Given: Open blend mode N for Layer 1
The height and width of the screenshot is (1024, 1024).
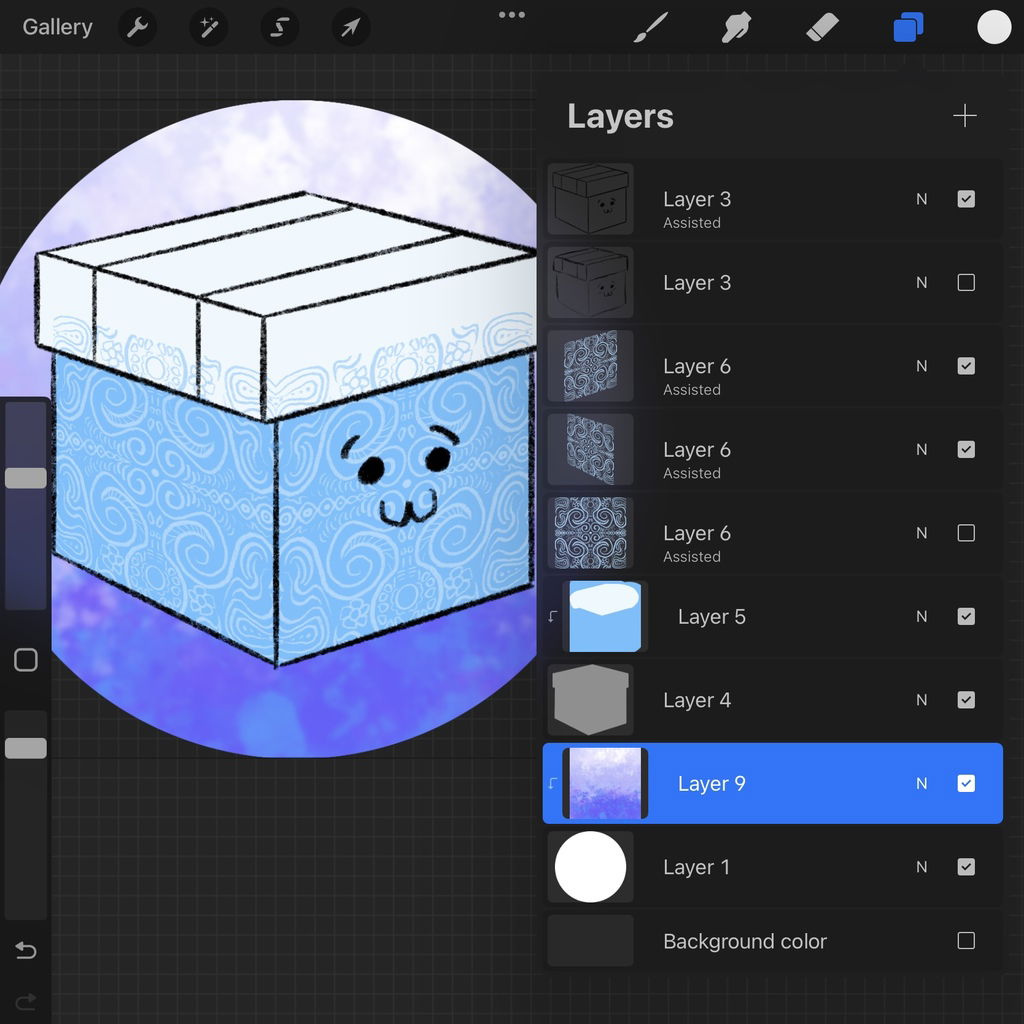Looking at the screenshot, I should (x=922, y=867).
